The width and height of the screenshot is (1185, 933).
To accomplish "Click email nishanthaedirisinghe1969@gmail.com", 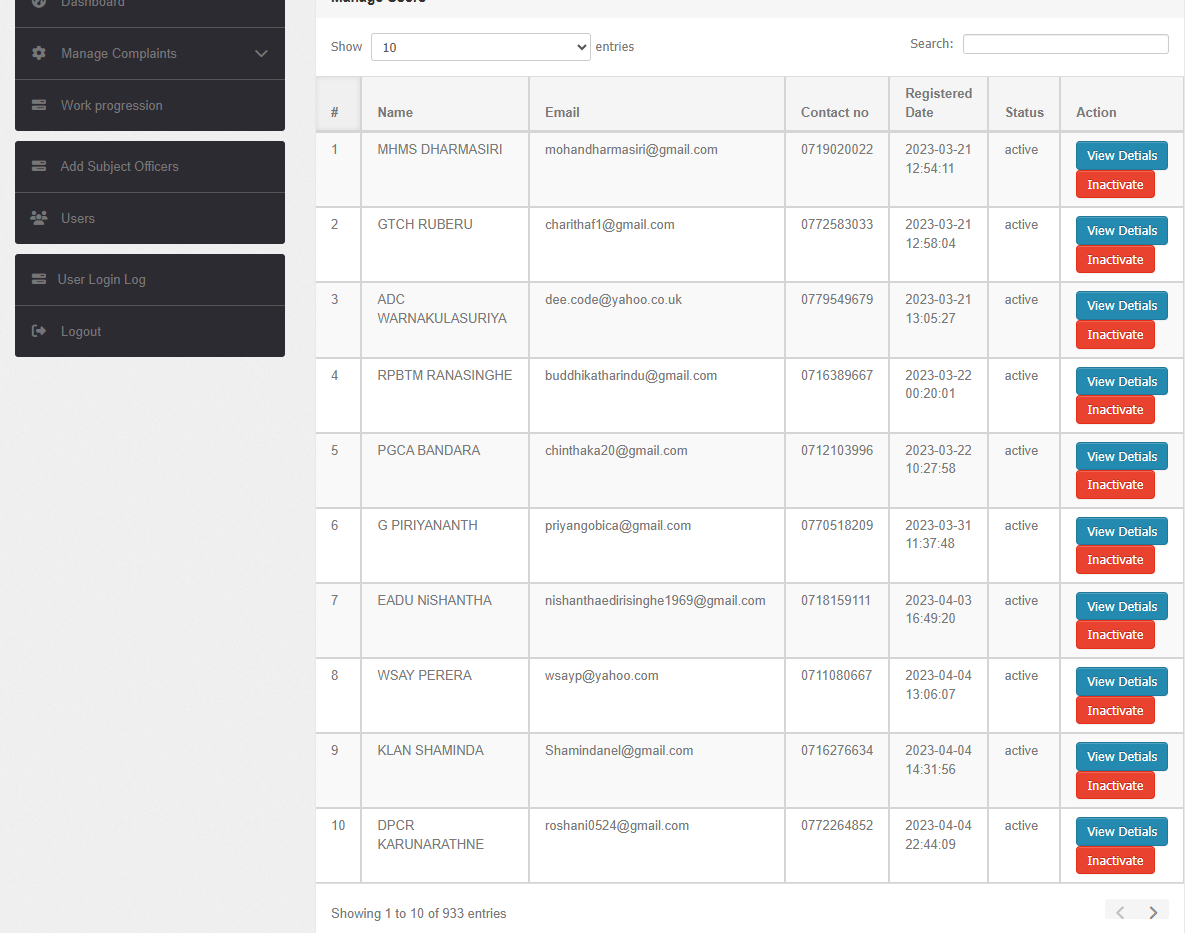I will (654, 600).
